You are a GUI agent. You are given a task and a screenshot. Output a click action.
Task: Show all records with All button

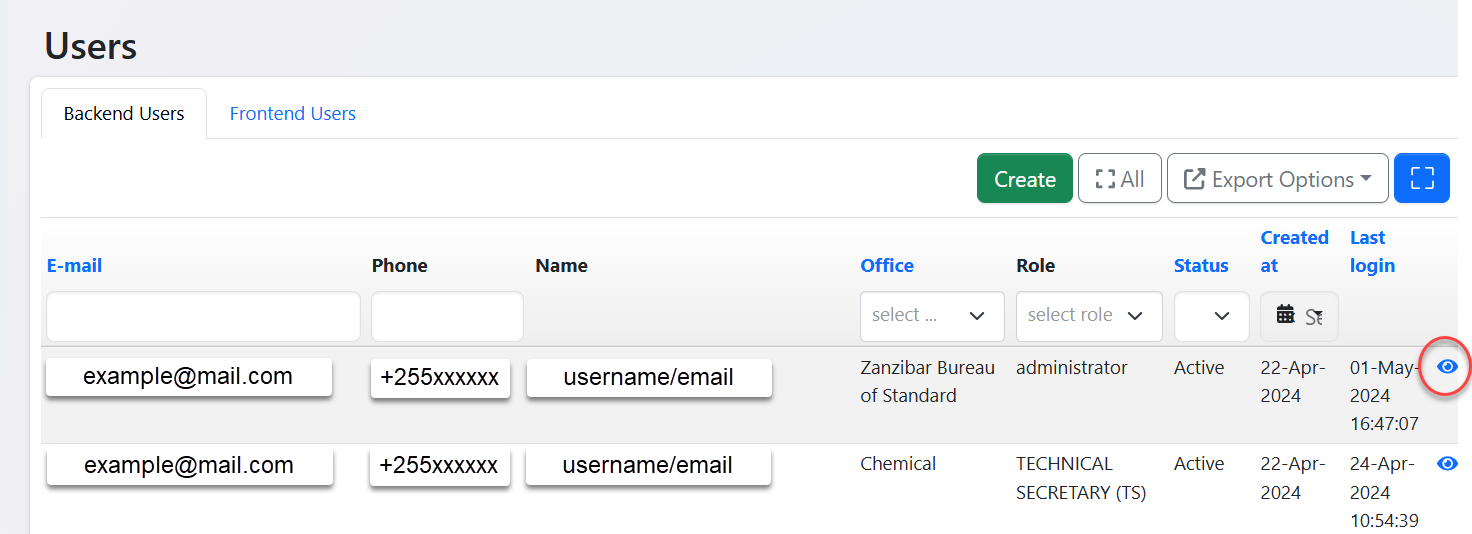point(1119,178)
